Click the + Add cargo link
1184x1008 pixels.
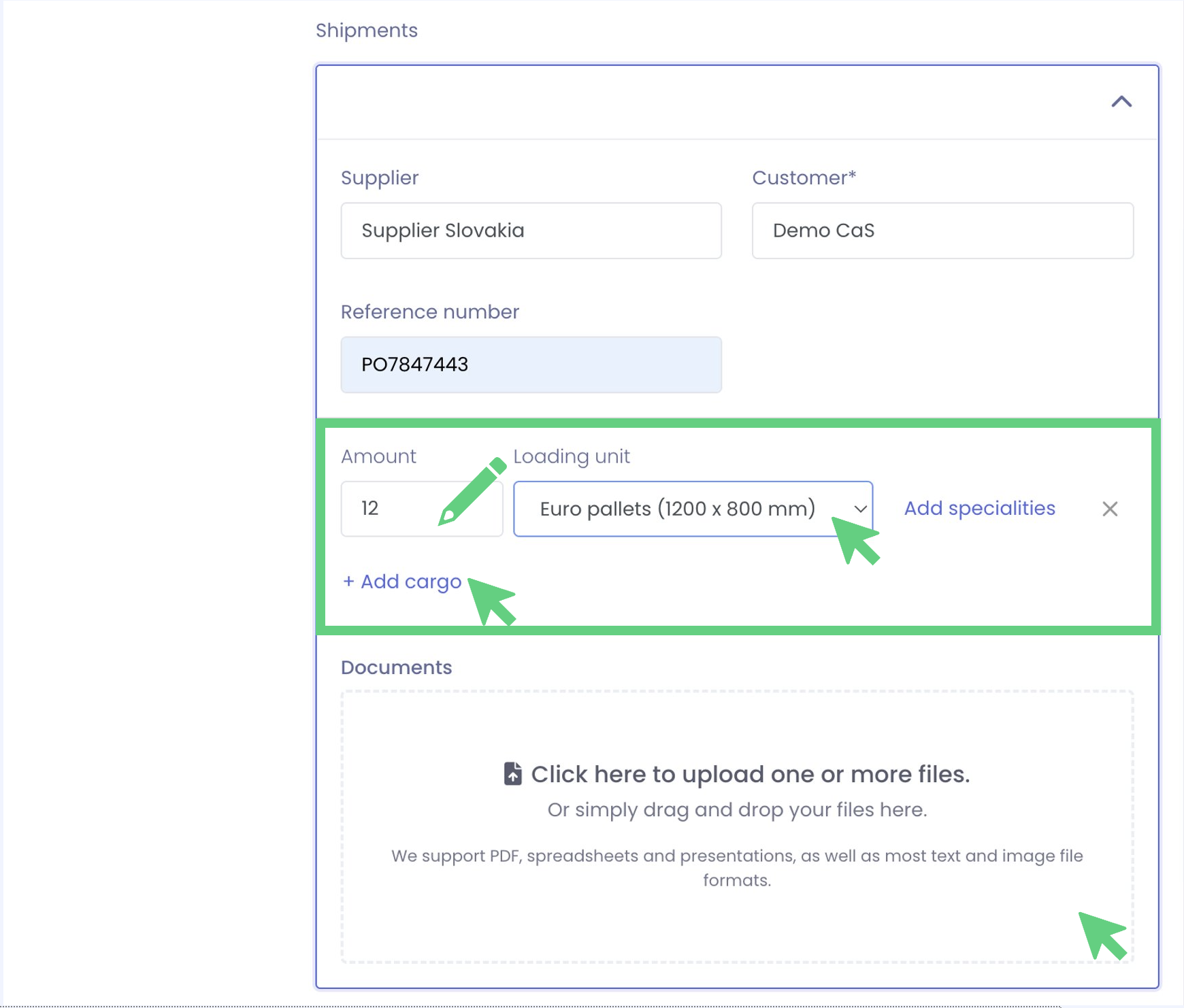(402, 582)
